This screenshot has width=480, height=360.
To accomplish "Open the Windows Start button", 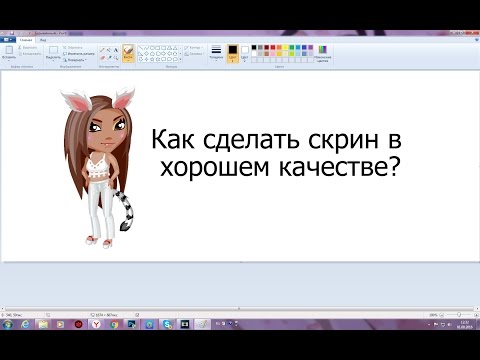I will point(7,324).
